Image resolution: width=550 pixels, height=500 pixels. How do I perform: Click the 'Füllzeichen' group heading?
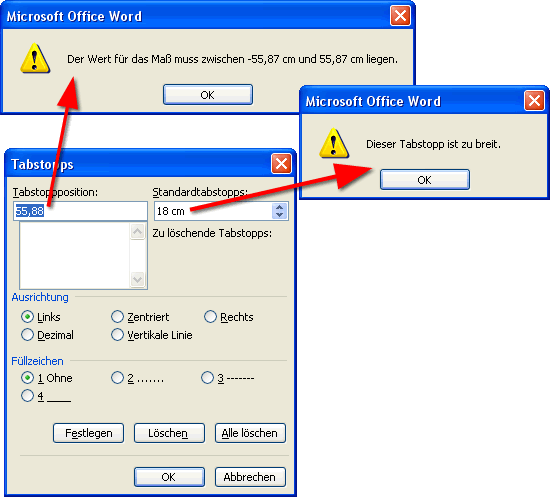[x=37, y=361]
